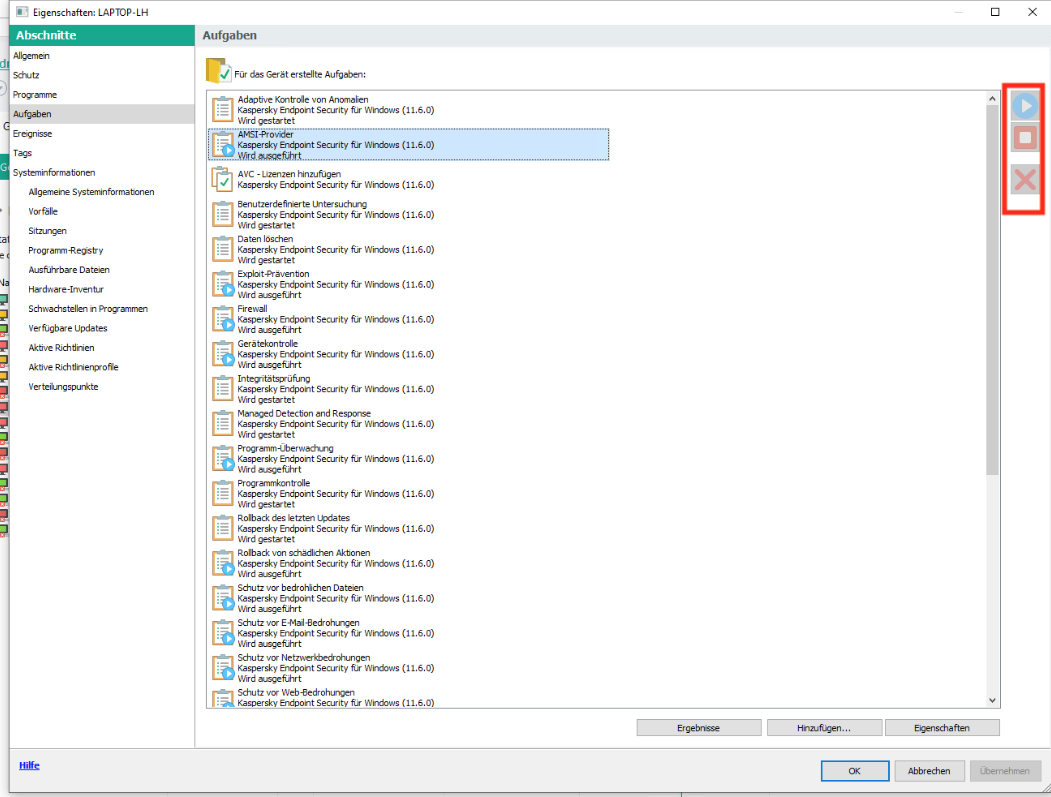
Task: Select the 'Benutzerdefinierte Untersuchung' task name
Action: tap(302, 204)
